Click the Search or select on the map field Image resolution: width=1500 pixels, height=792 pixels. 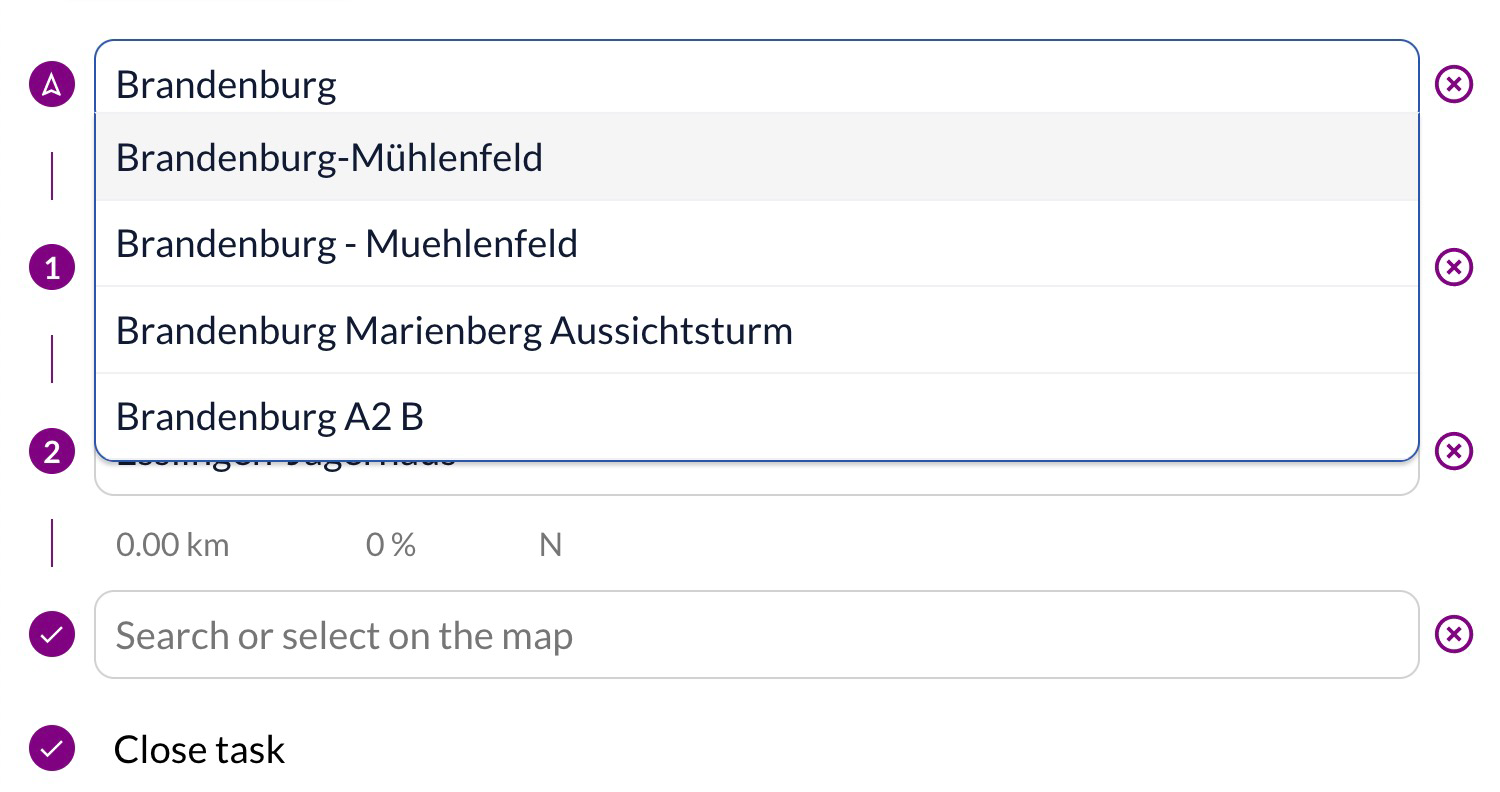757,634
